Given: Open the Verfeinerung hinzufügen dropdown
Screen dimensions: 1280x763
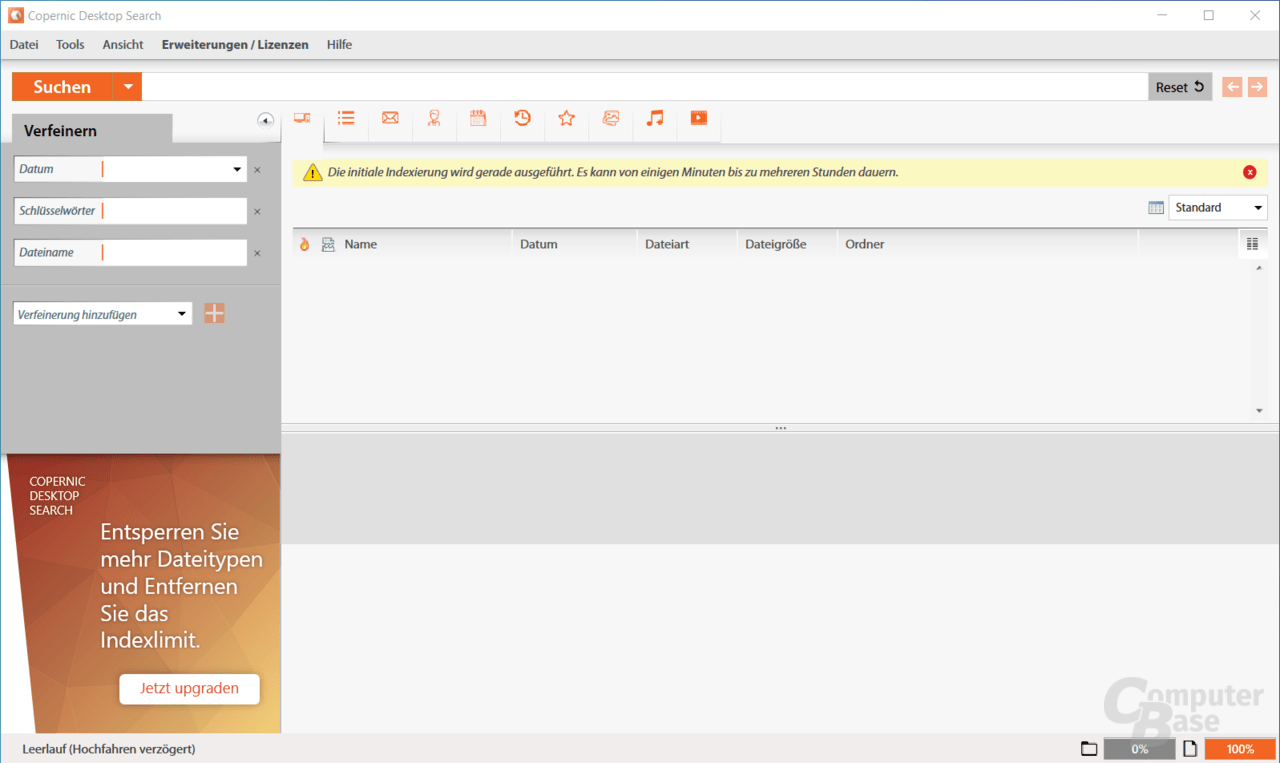Looking at the screenshot, I should (x=182, y=314).
